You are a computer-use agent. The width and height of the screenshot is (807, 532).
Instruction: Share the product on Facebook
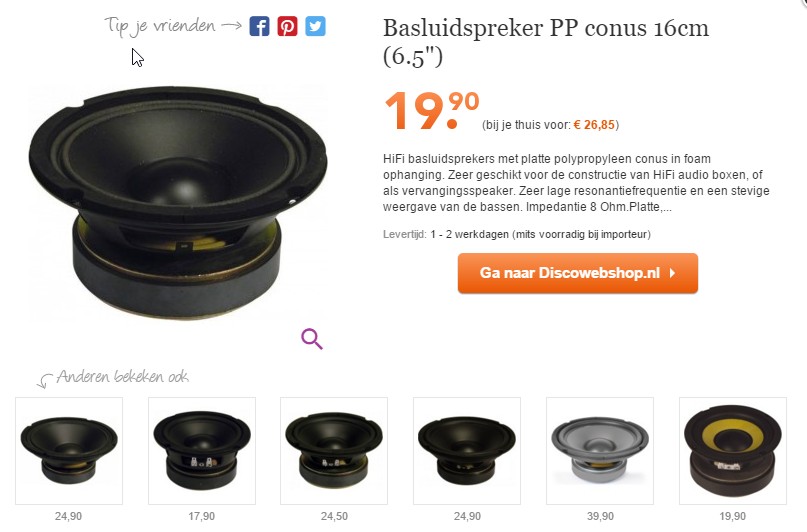(x=259, y=26)
